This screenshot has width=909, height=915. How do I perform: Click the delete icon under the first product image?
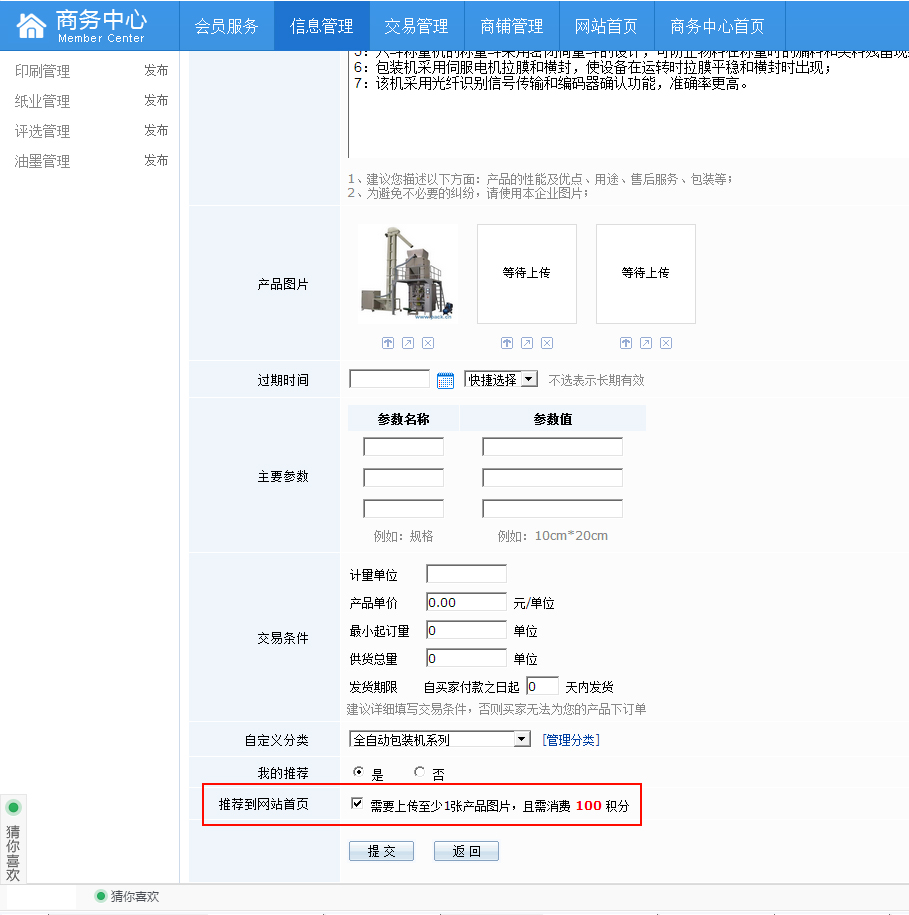click(x=428, y=343)
